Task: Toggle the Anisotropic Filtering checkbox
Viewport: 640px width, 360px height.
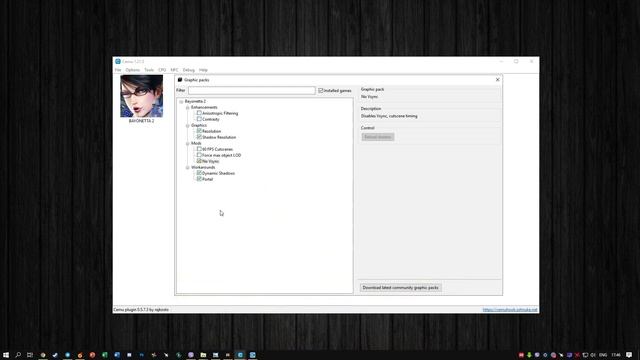Action: click(x=199, y=113)
